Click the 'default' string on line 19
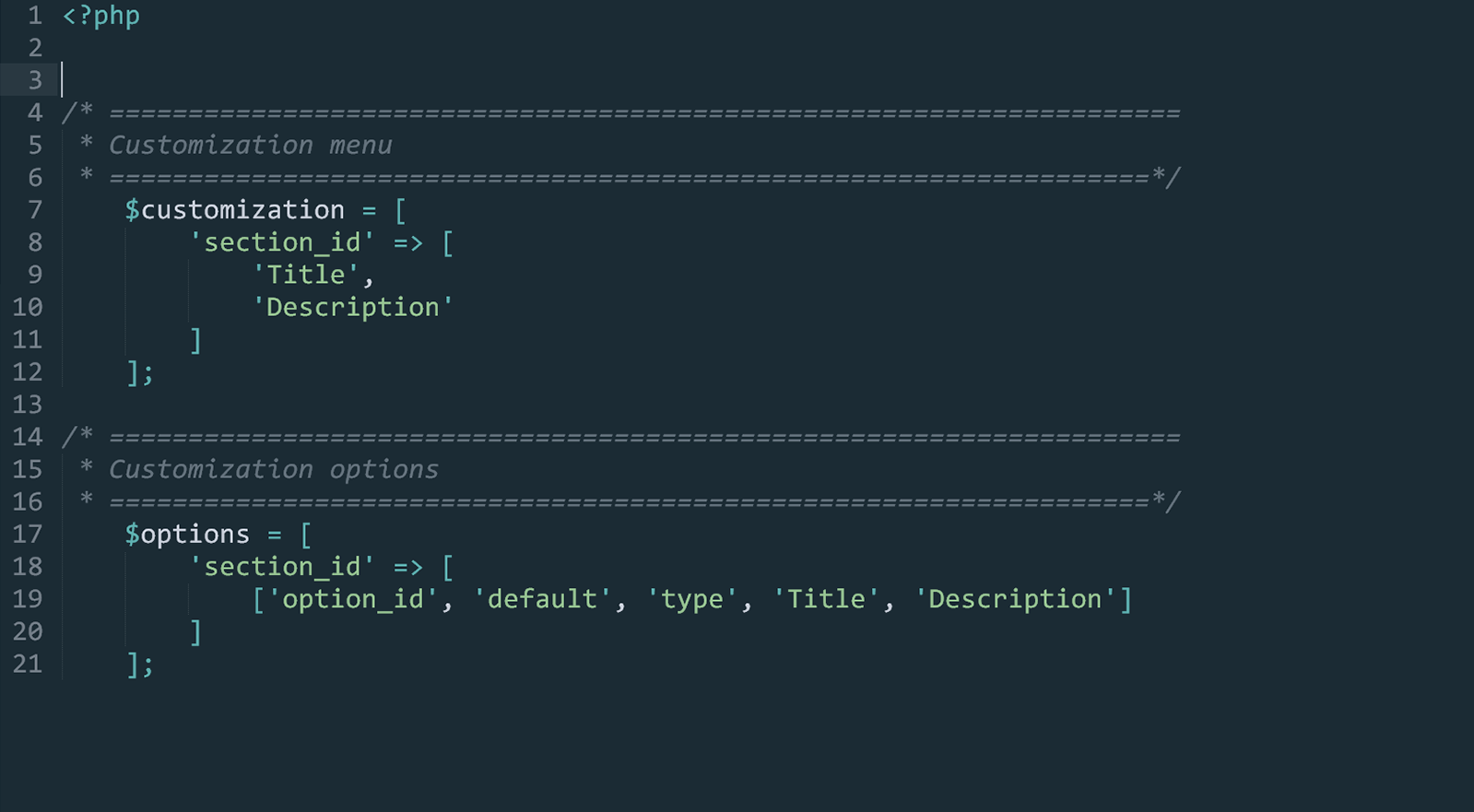Image resolution: width=1474 pixels, height=812 pixels. coord(542,599)
